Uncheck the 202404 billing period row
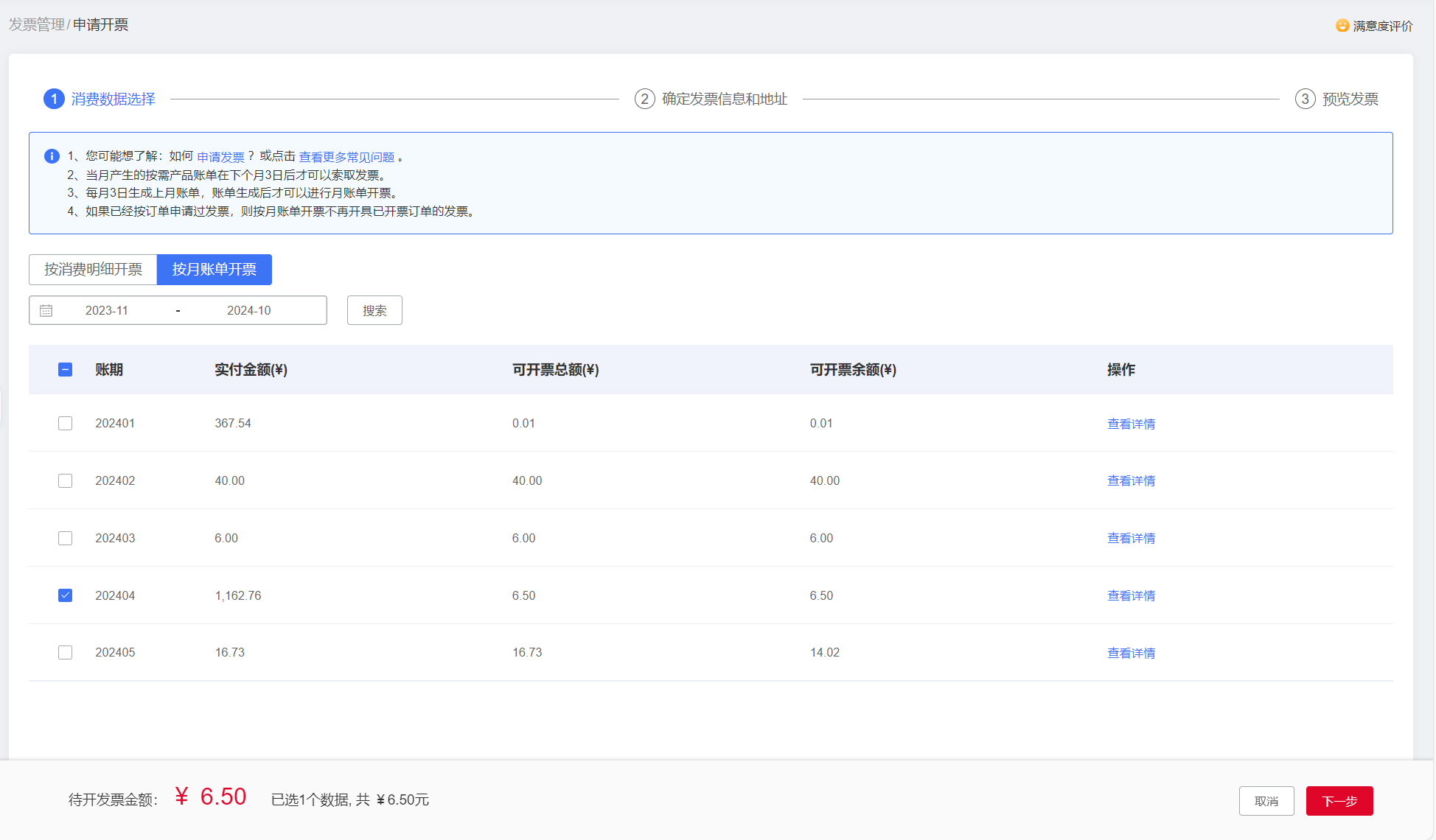The width and height of the screenshot is (1436, 840). tap(66, 595)
